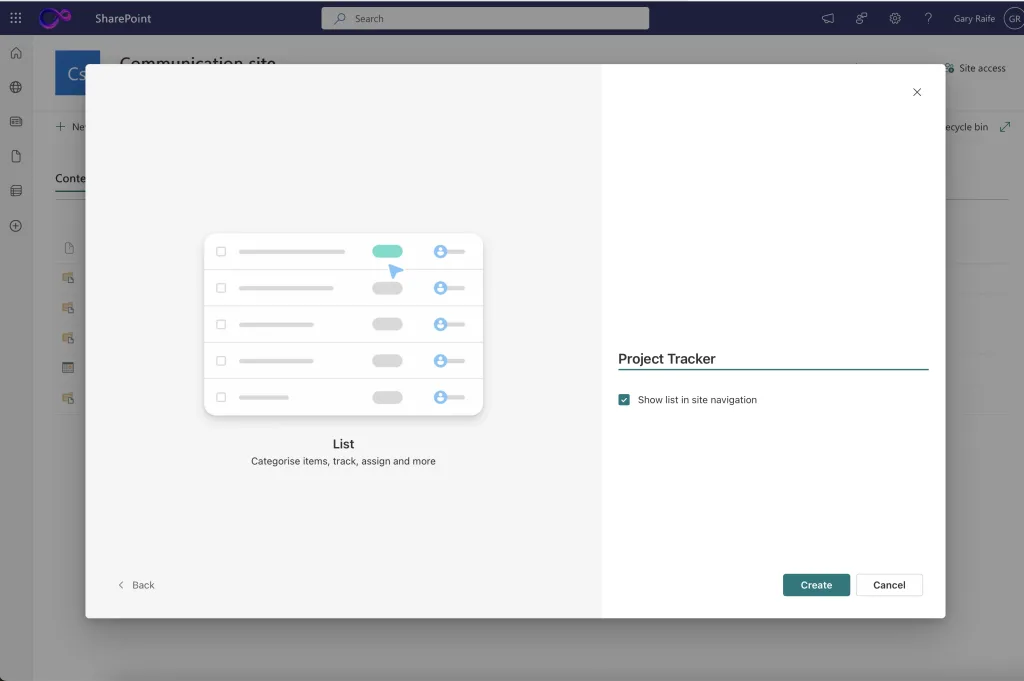Screen dimensions: 1024x681
Task: Click the Home icon in left sidebar
Action: pyautogui.click(x=16, y=53)
